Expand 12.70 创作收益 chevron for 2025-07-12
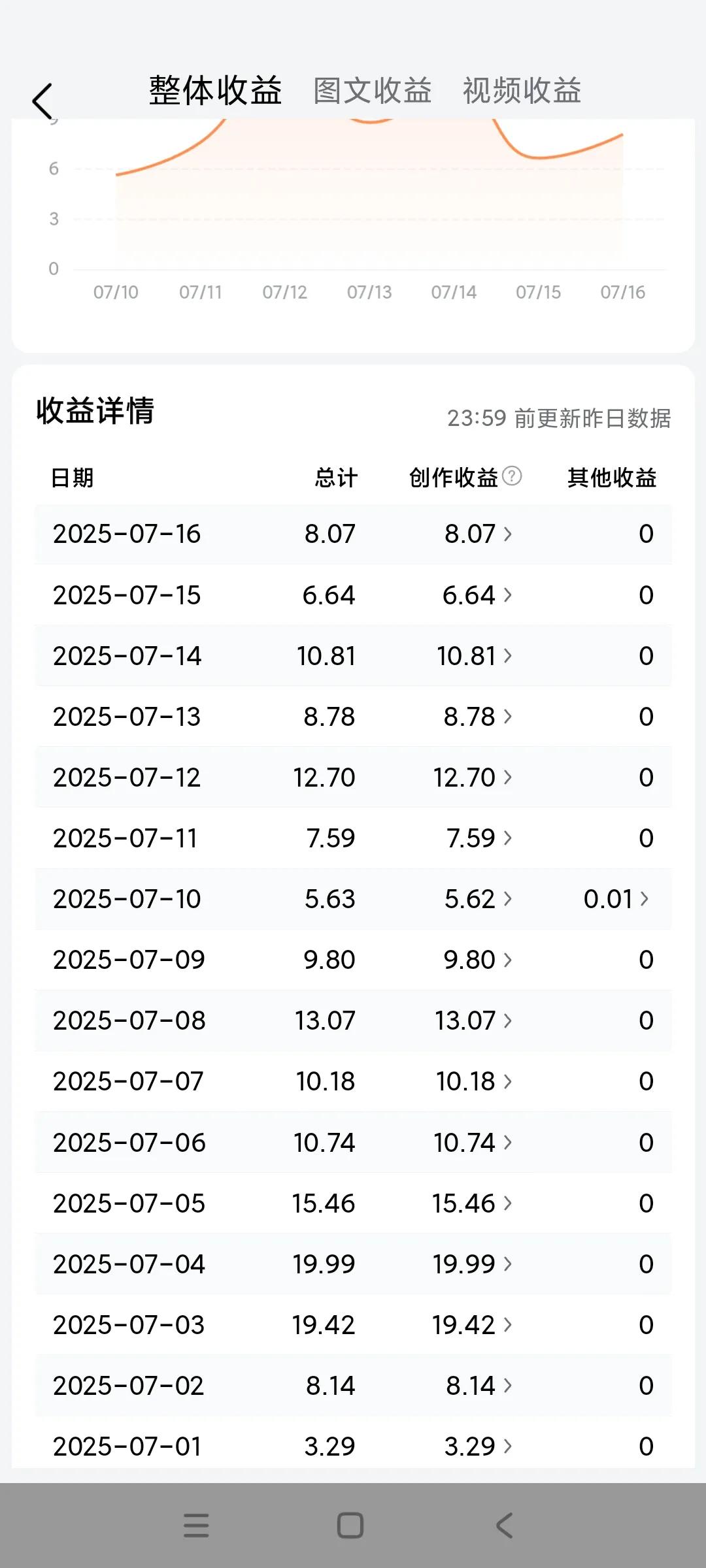 click(507, 777)
